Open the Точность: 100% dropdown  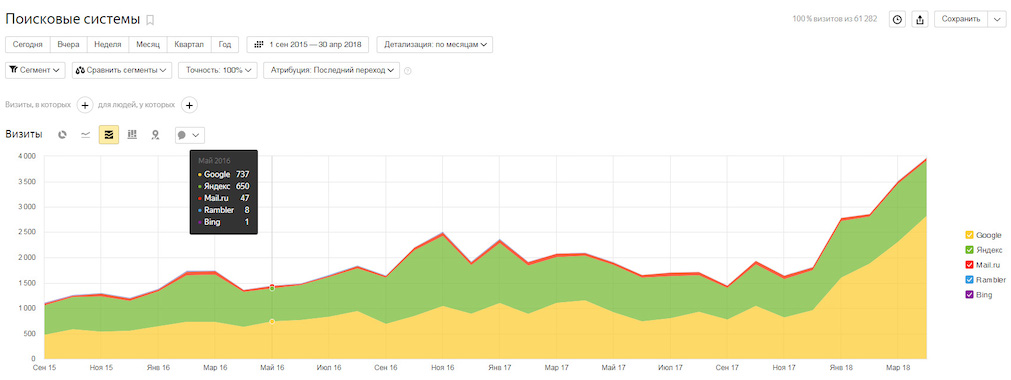(219, 70)
